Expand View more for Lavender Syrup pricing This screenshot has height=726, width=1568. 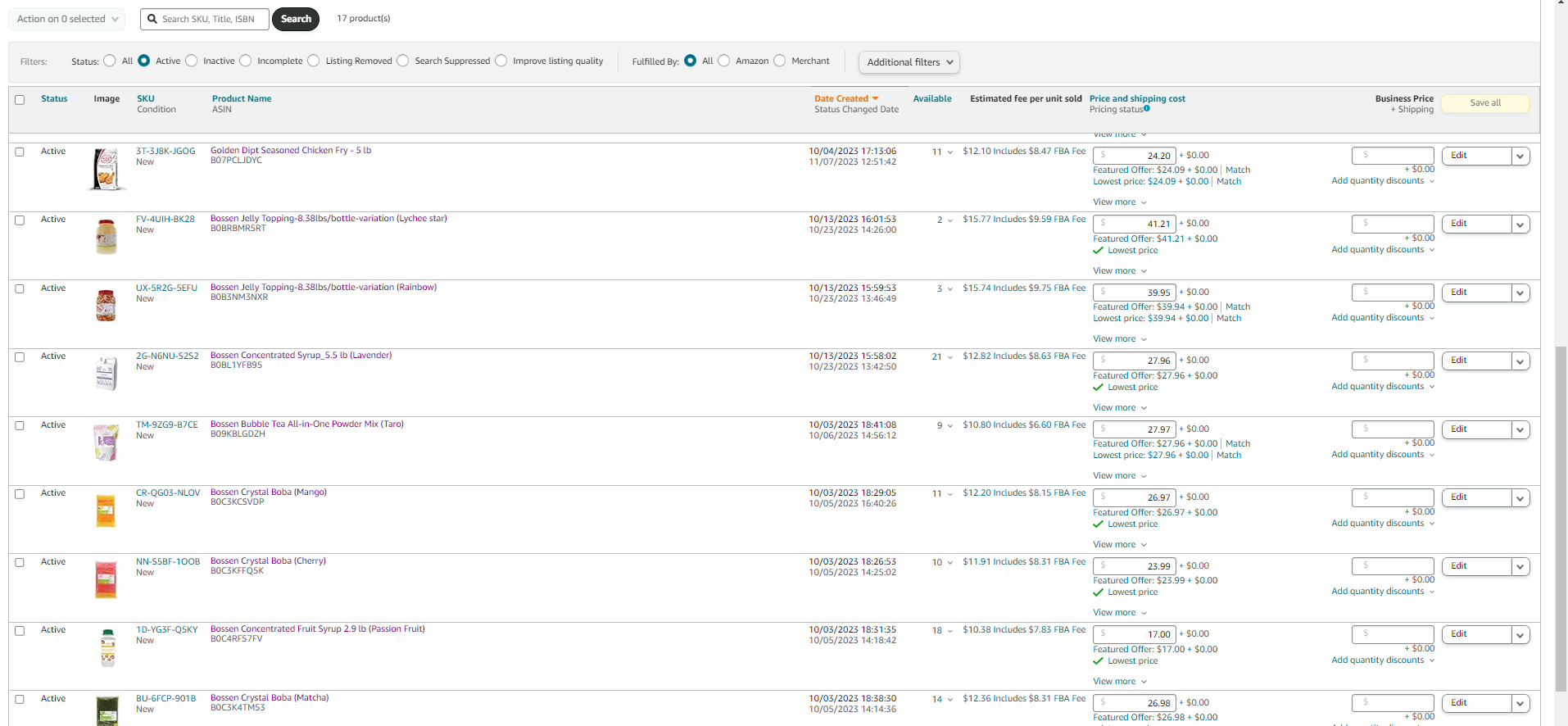(x=1120, y=408)
